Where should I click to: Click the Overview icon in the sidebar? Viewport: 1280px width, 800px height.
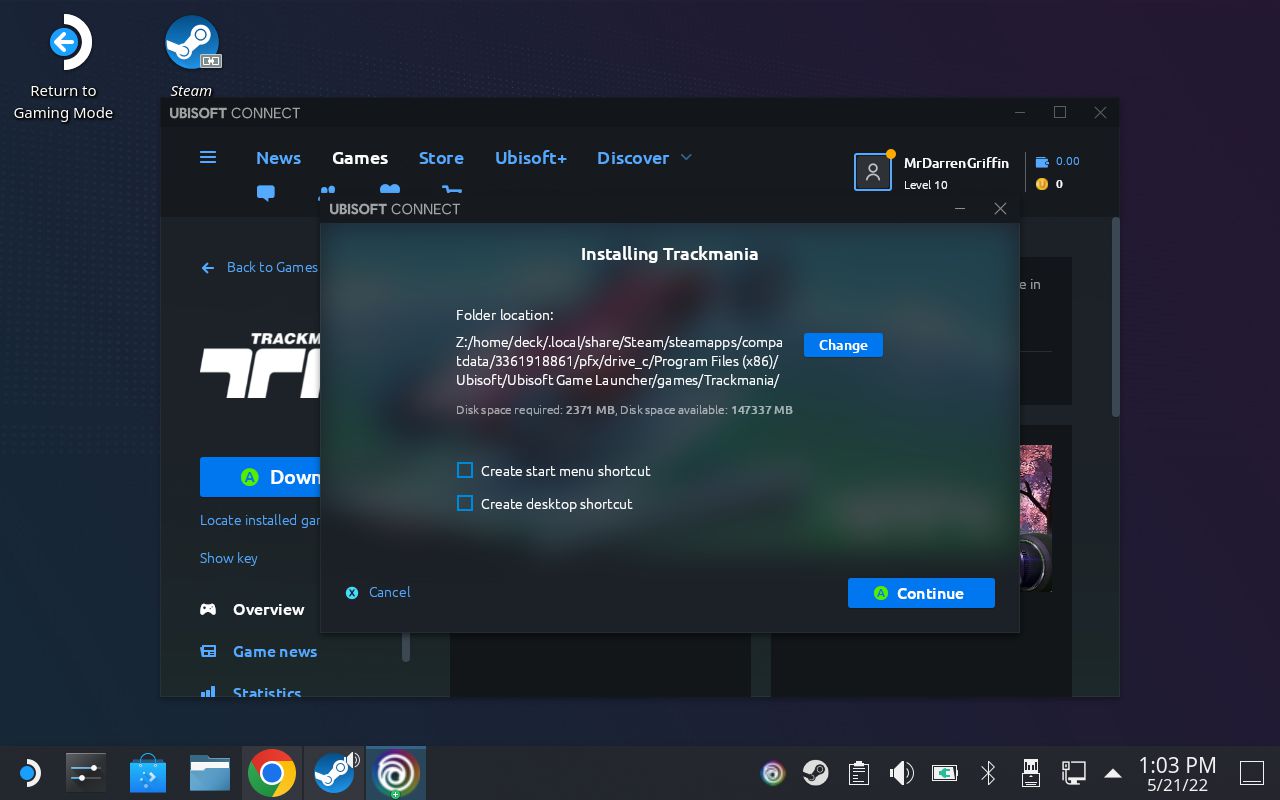point(208,609)
